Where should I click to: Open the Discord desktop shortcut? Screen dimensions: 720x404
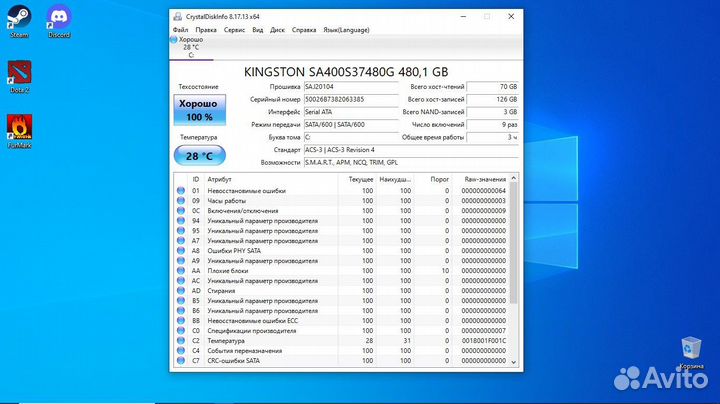(x=59, y=22)
